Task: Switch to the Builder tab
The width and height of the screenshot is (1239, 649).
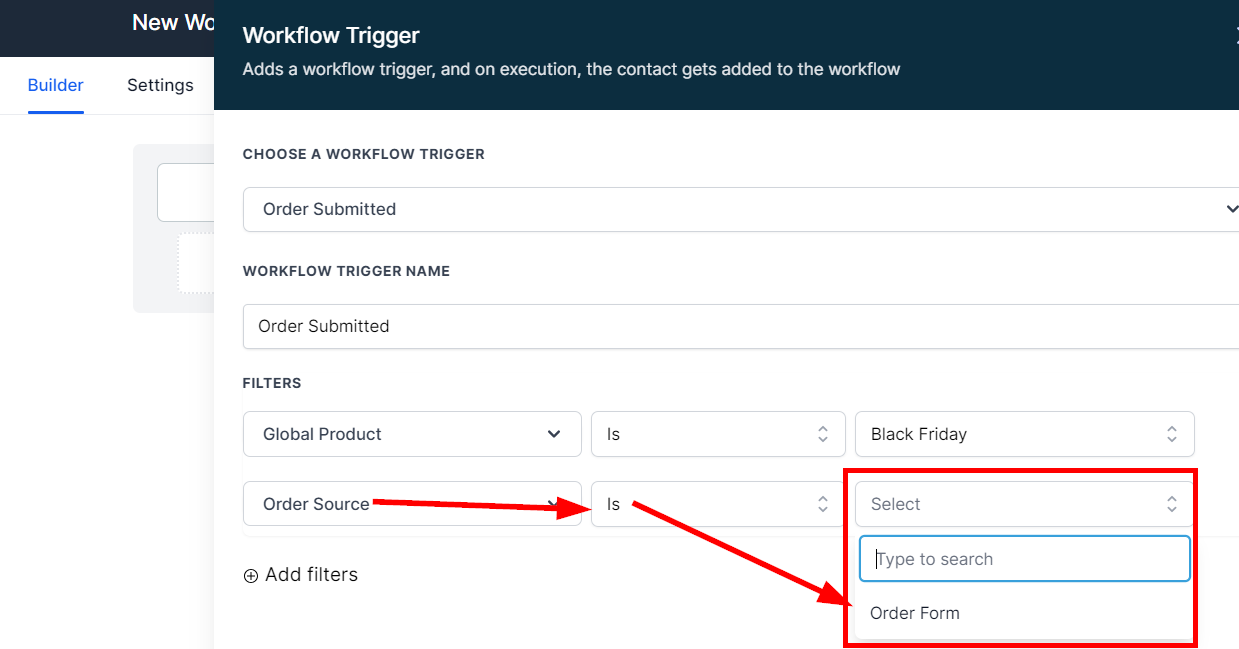Action: click(x=56, y=85)
